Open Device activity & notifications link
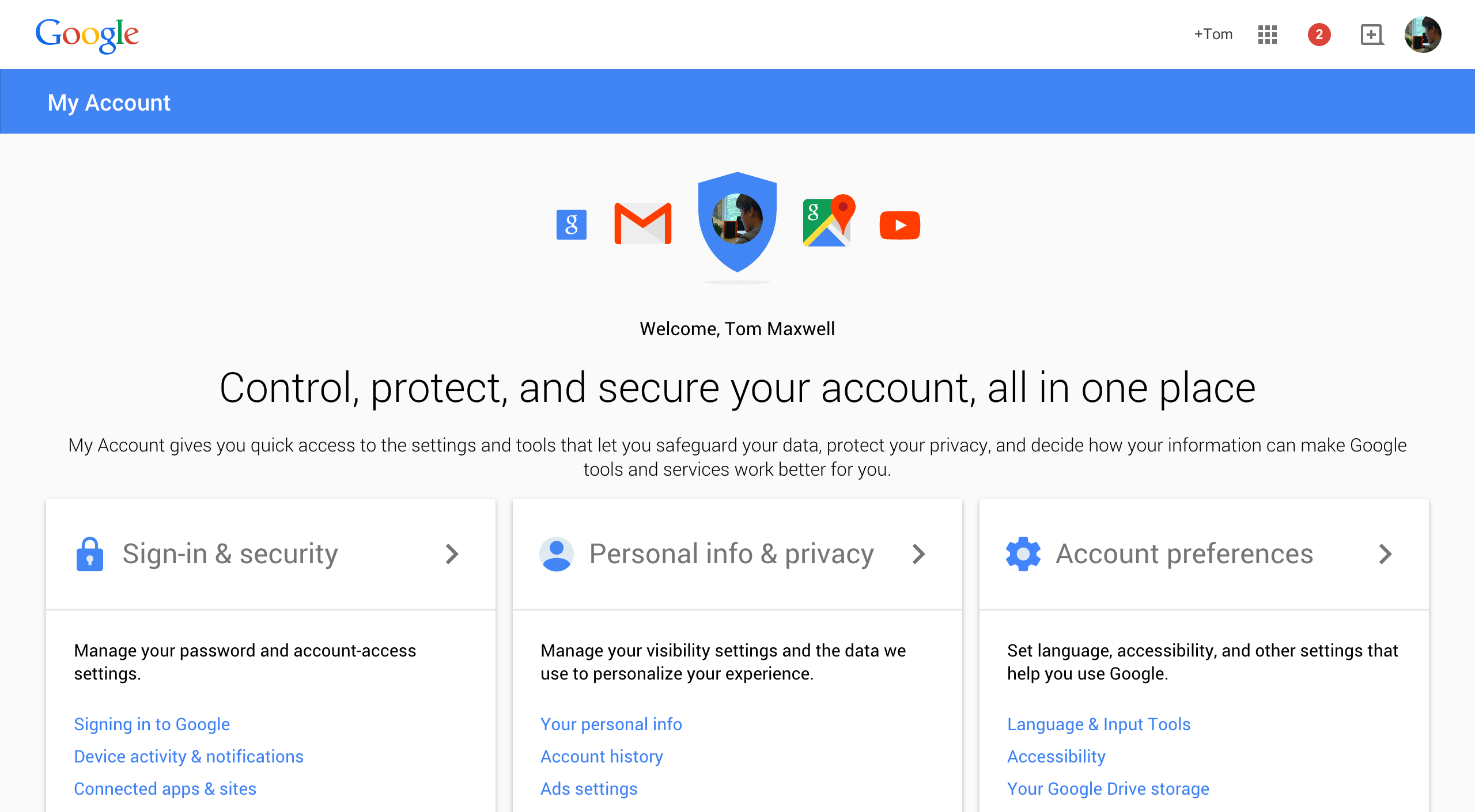Image resolution: width=1475 pixels, height=812 pixels. pyautogui.click(x=188, y=756)
